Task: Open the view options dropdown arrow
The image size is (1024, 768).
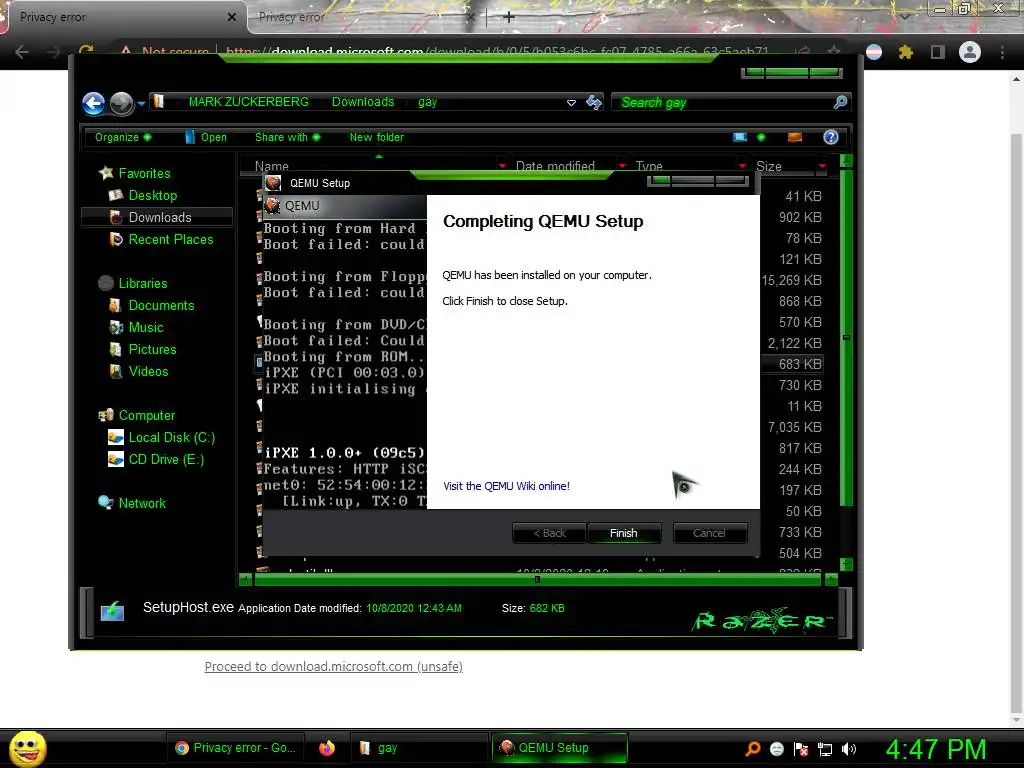Action: pyautogui.click(x=761, y=137)
